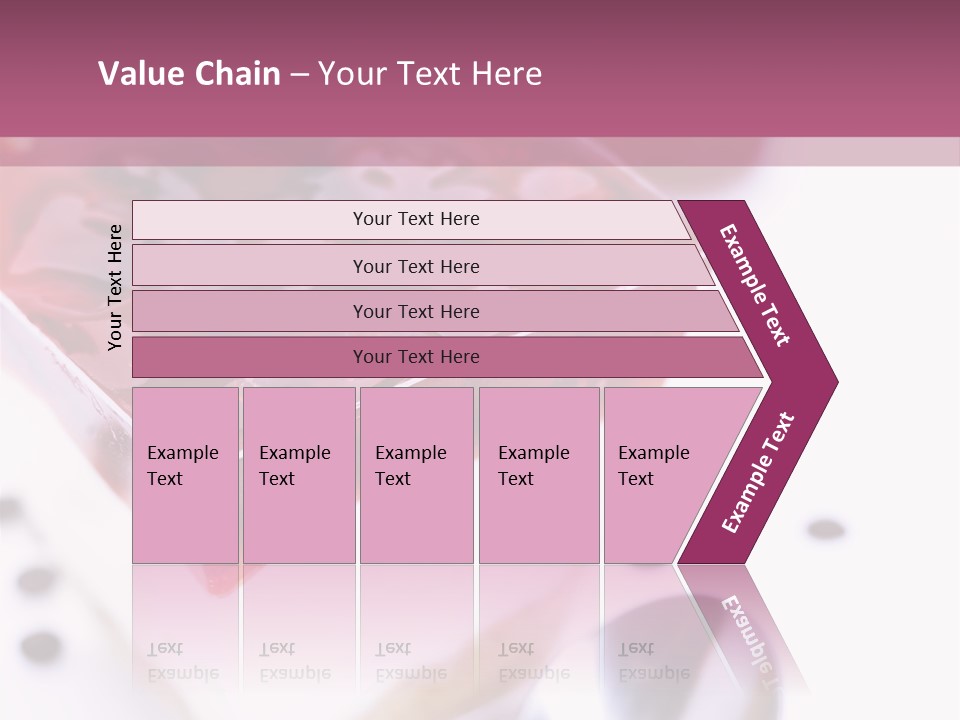Click the vertical rotated "Your Text Here" label
The width and height of the screenshot is (960, 720).
(115, 287)
